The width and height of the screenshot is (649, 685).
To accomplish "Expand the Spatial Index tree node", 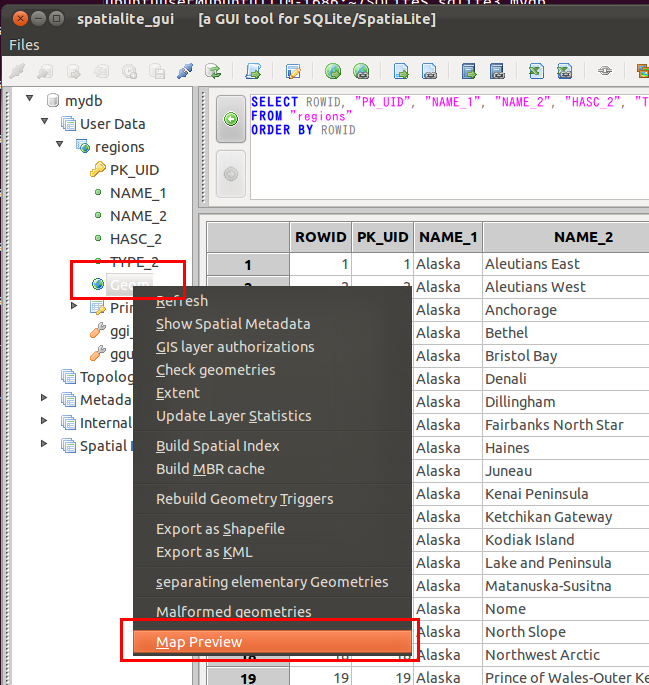I will [x=44, y=444].
